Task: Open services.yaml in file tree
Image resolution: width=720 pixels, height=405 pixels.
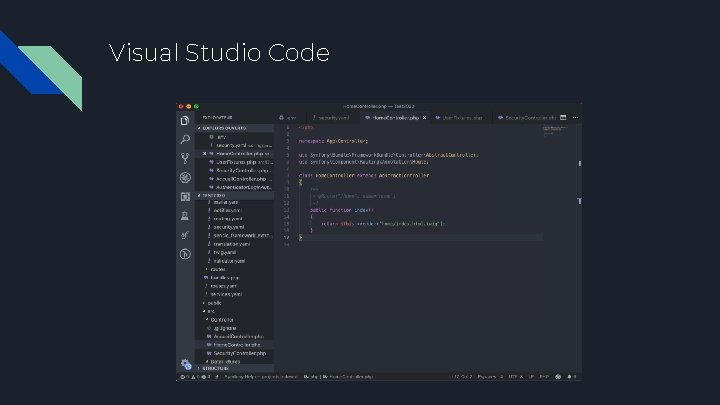Action: (x=226, y=294)
